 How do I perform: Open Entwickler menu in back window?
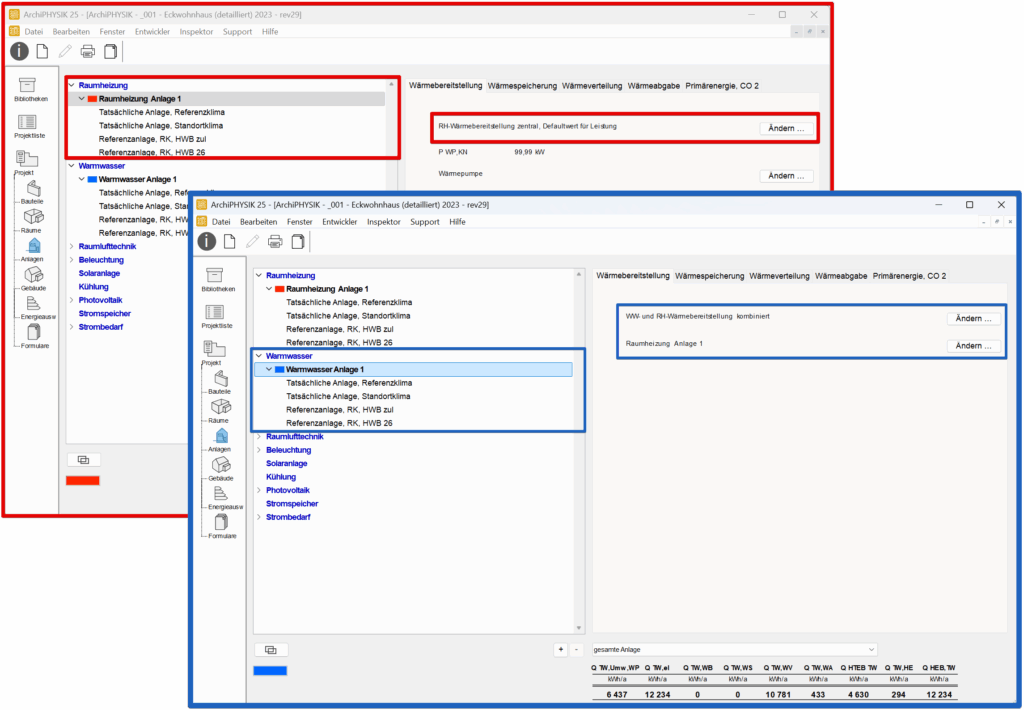click(x=152, y=31)
